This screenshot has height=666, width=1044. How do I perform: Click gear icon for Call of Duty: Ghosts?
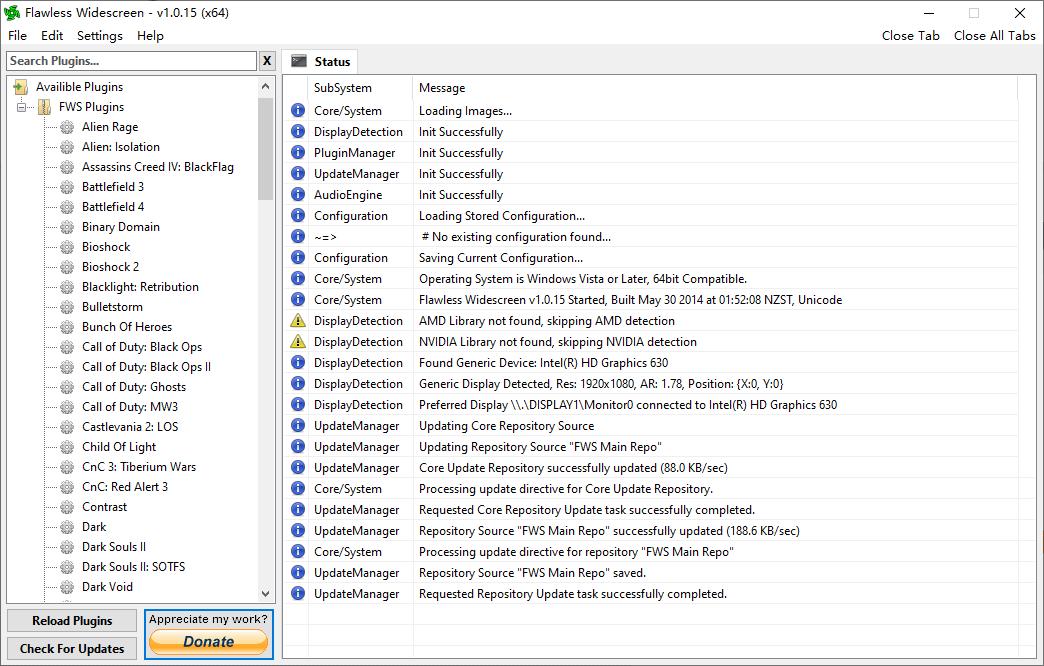point(67,387)
